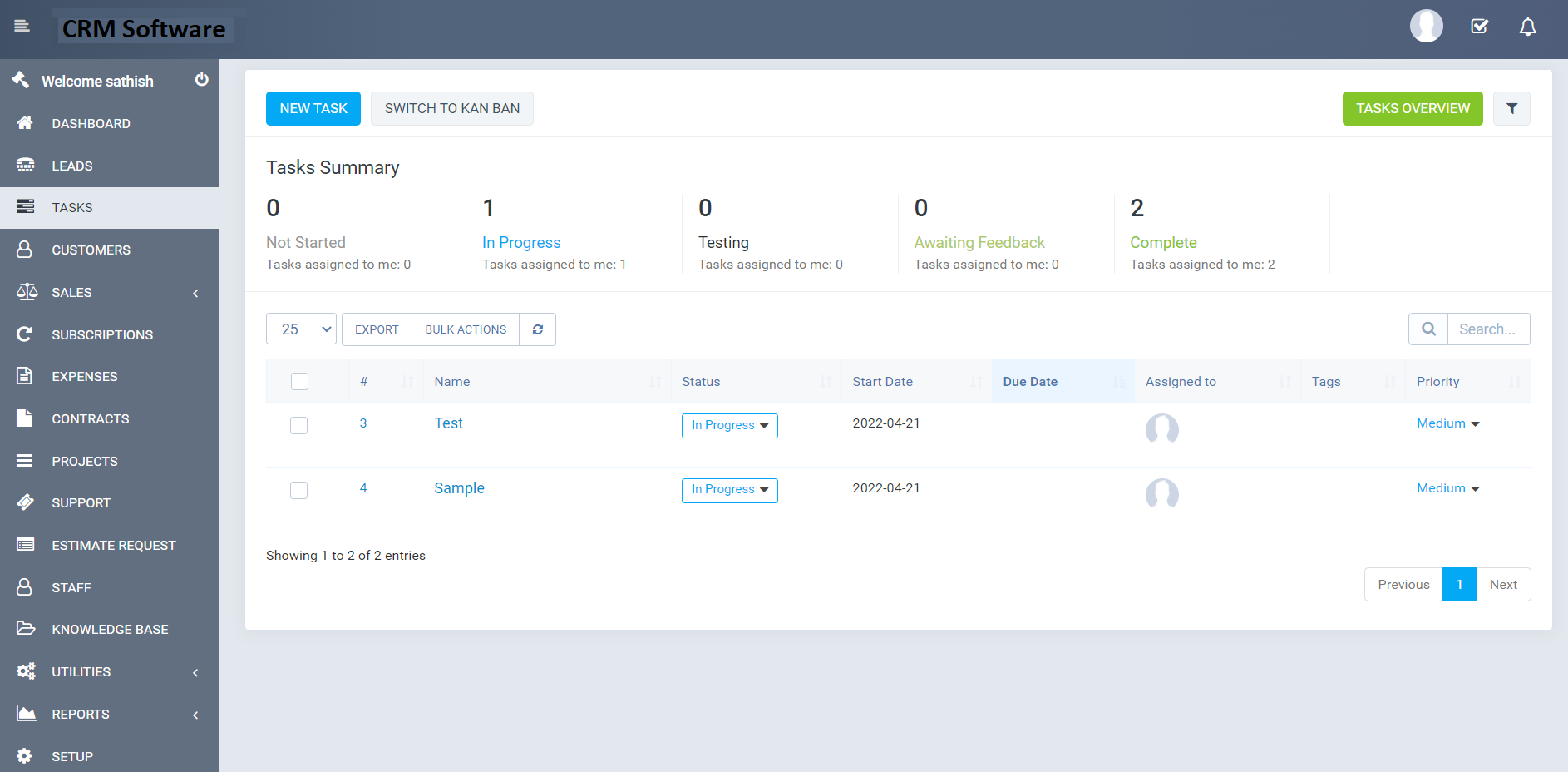Expand the Sales sidebar menu
1568x772 pixels.
(x=72, y=293)
